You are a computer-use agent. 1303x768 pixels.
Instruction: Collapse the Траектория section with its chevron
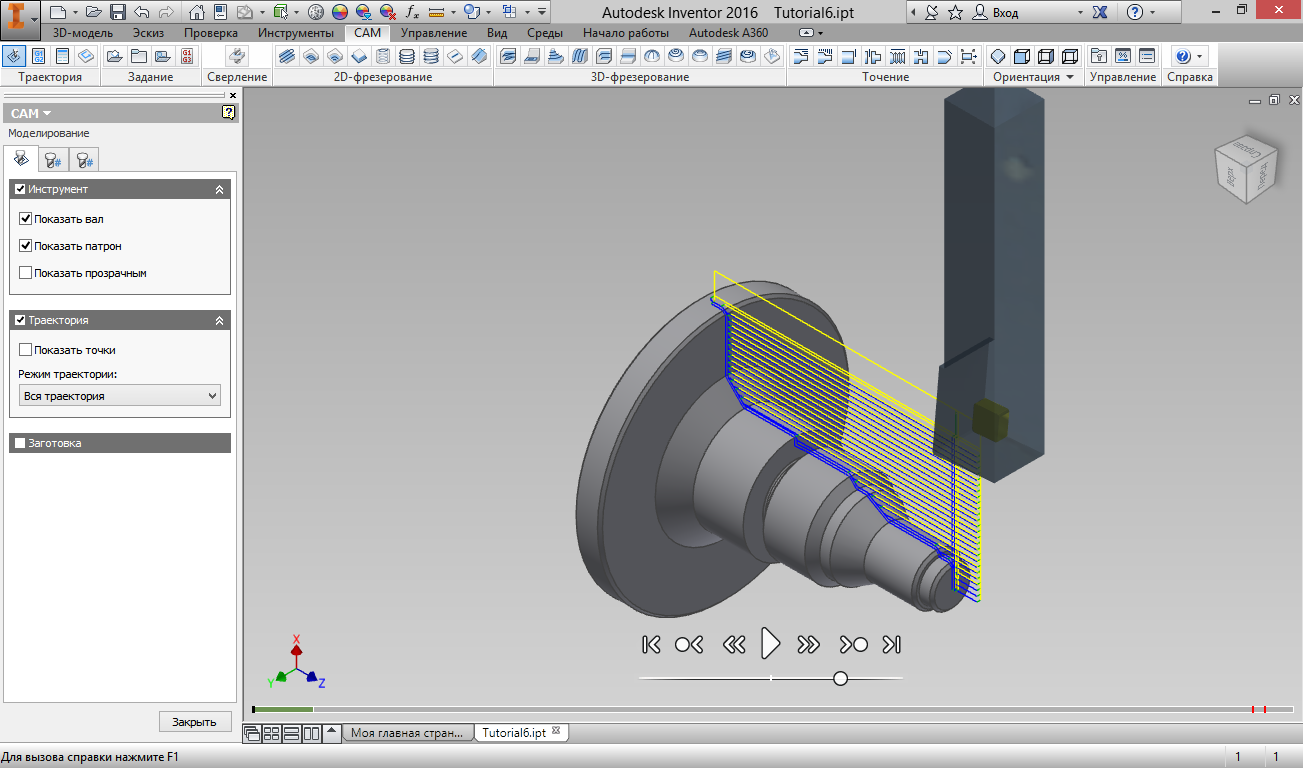click(x=219, y=320)
